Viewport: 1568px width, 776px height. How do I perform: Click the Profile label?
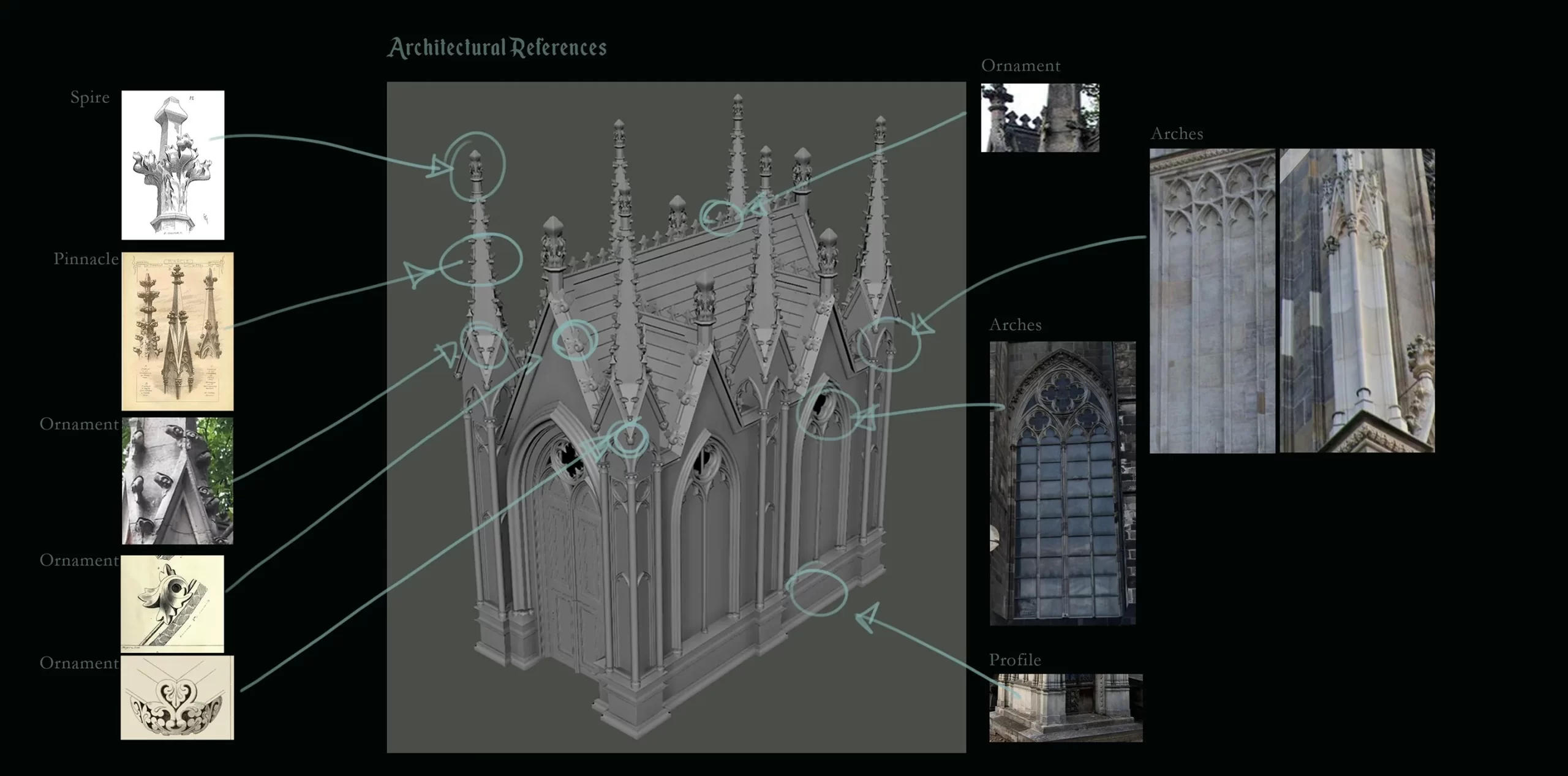(1015, 660)
